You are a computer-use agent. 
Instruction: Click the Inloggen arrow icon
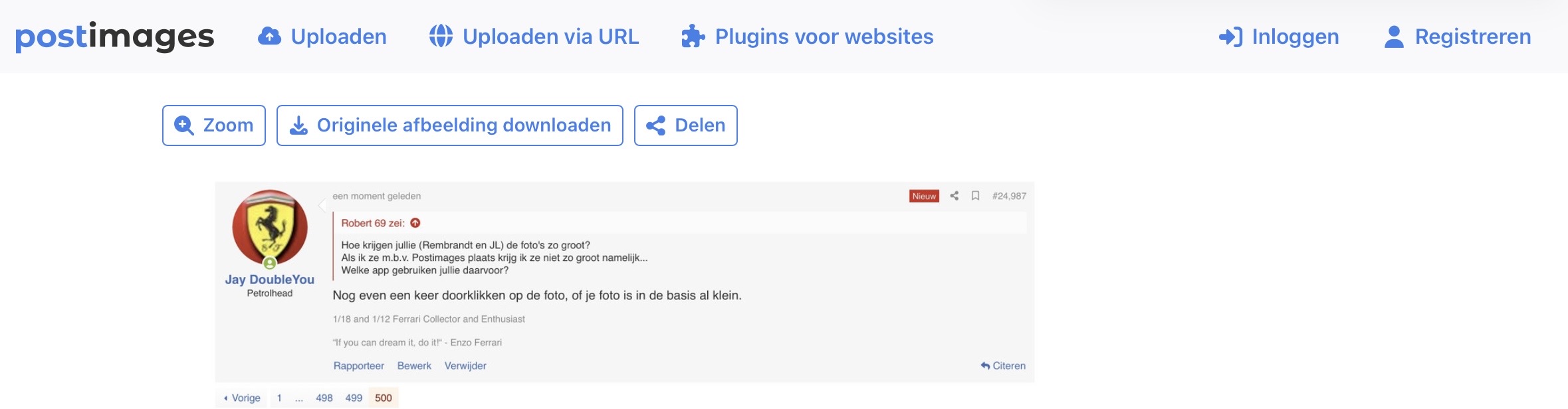tap(1230, 37)
